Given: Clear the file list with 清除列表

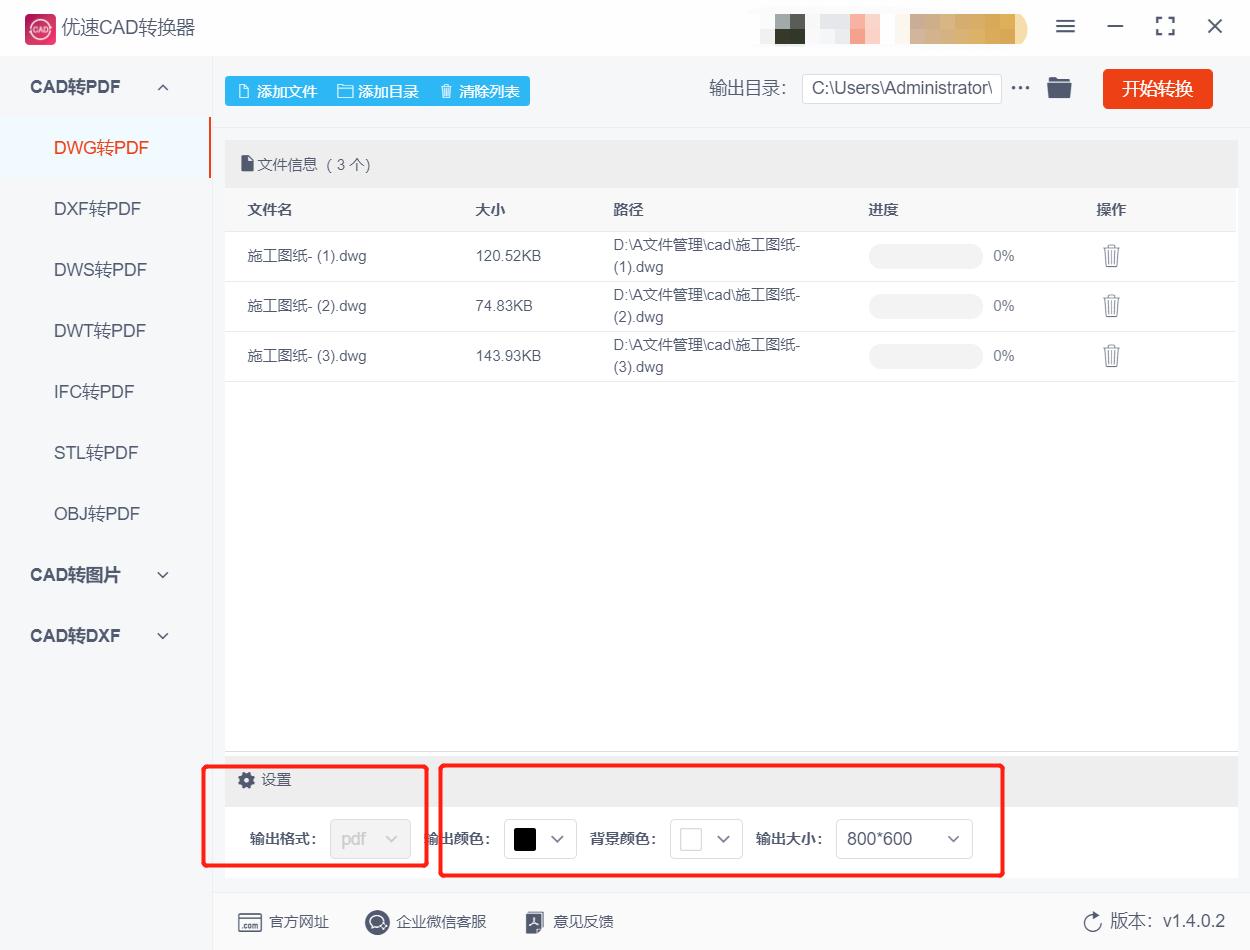Looking at the screenshot, I should (478, 90).
